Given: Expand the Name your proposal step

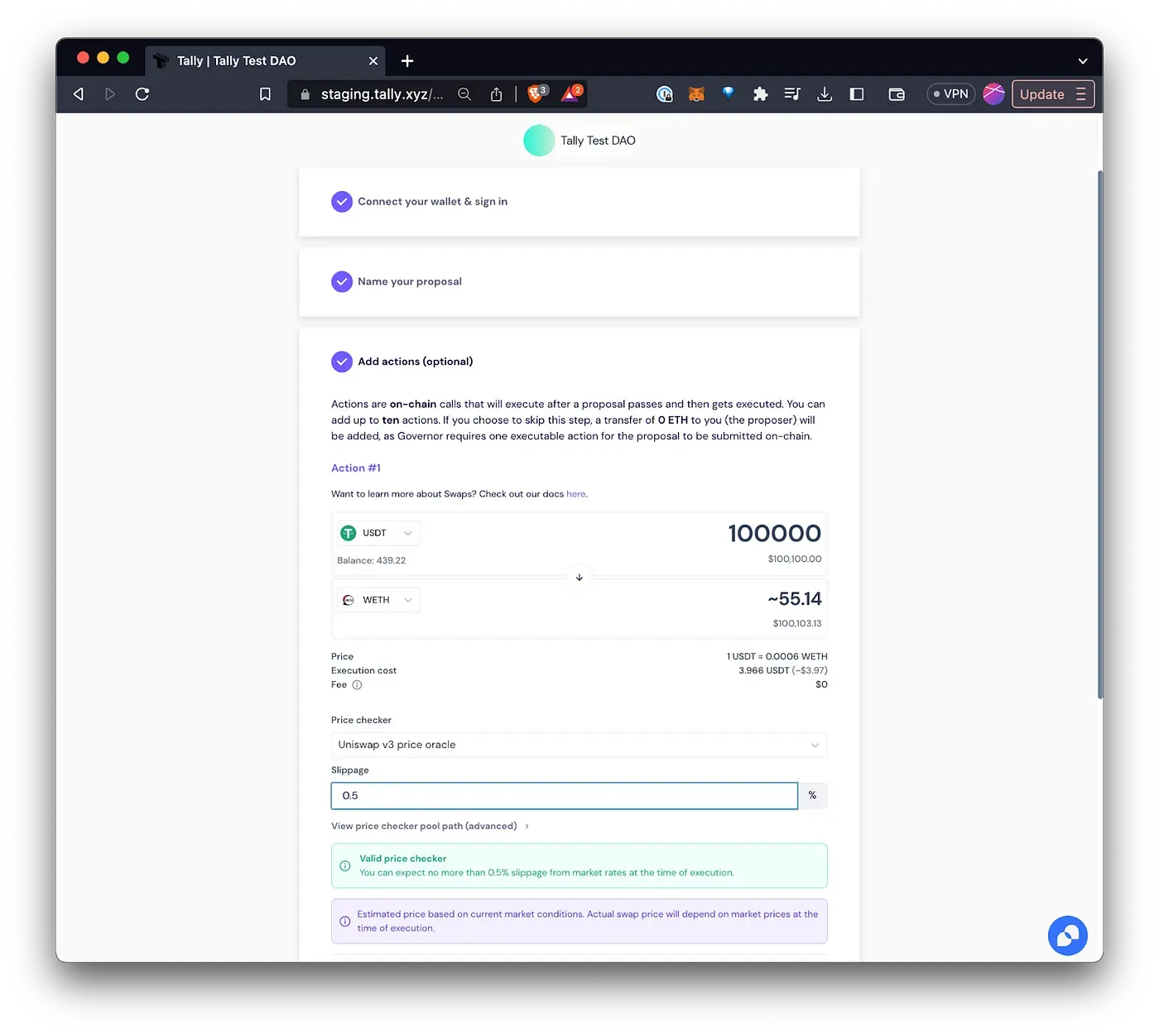Looking at the screenshot, I should point(579,282).
